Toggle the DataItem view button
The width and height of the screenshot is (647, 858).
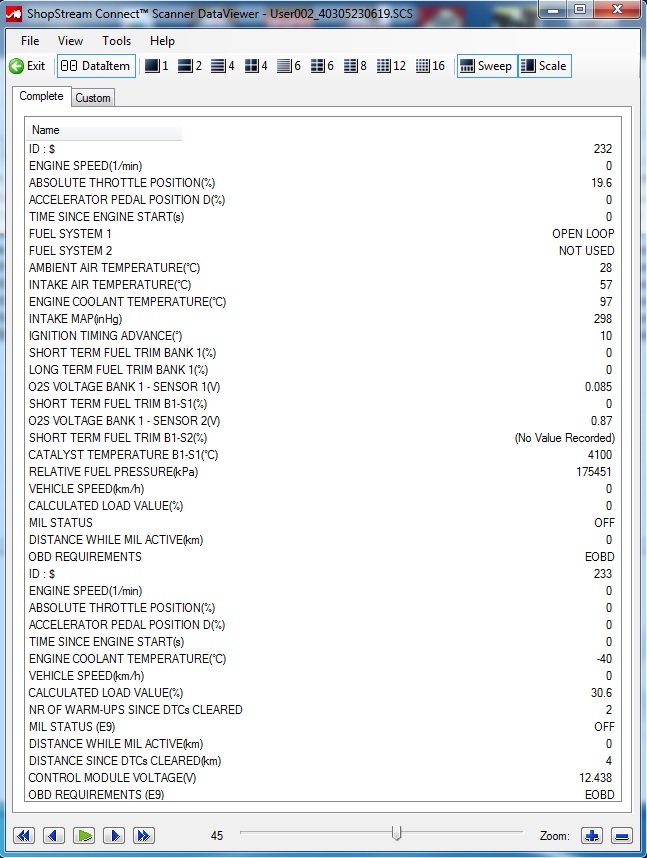coord(96,66)
